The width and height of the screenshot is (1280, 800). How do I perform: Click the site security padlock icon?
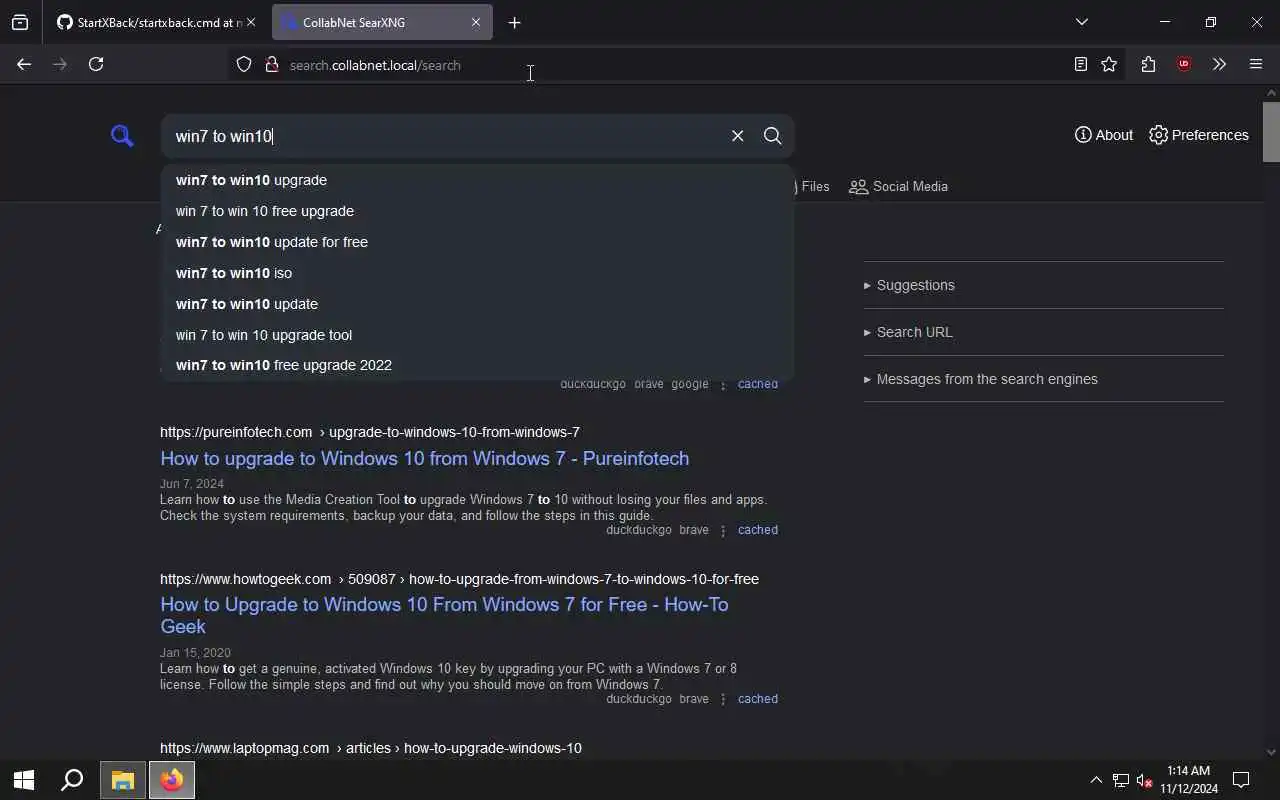click(x=271, y=64)
